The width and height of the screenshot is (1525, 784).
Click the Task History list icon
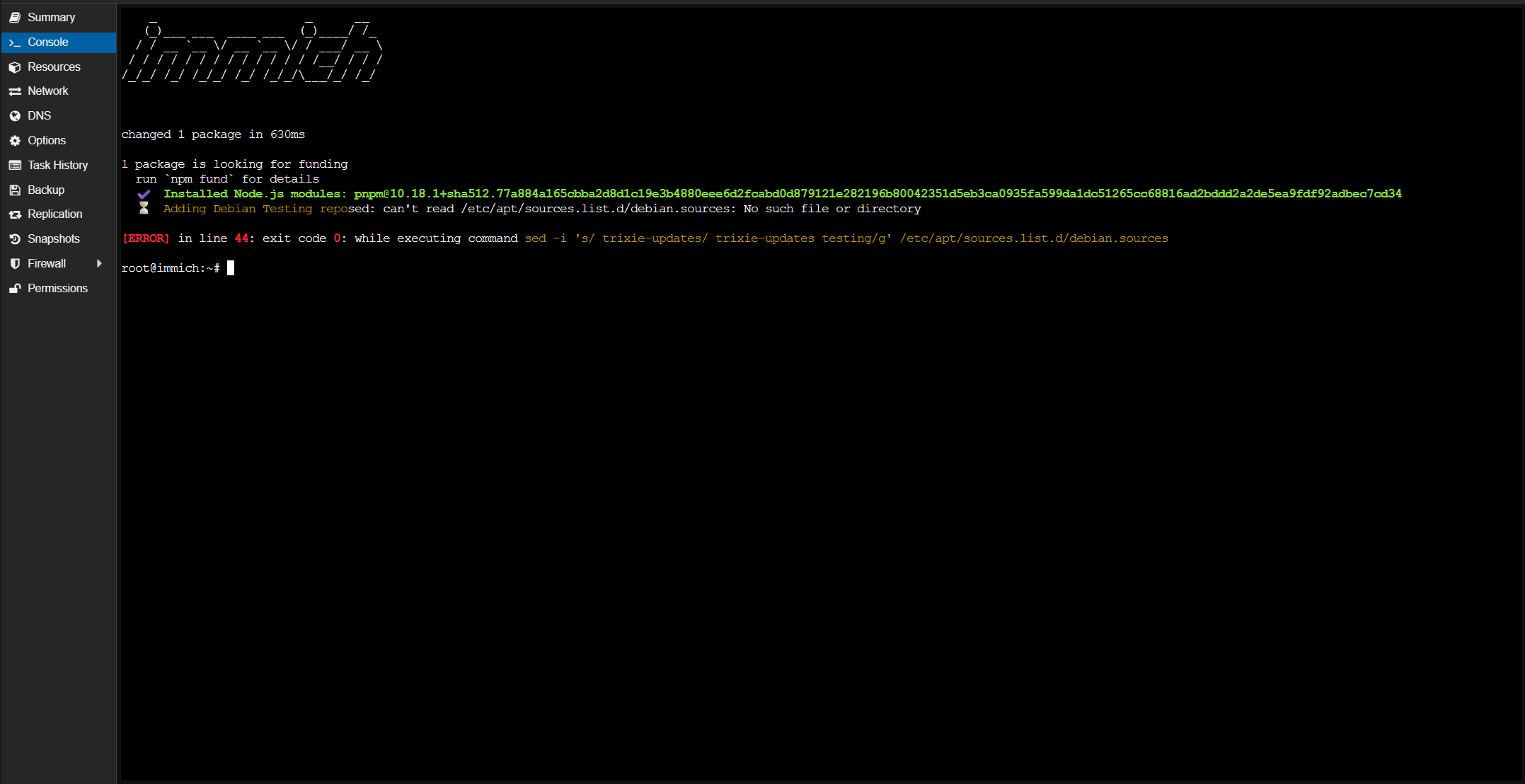tap(15, 165)
